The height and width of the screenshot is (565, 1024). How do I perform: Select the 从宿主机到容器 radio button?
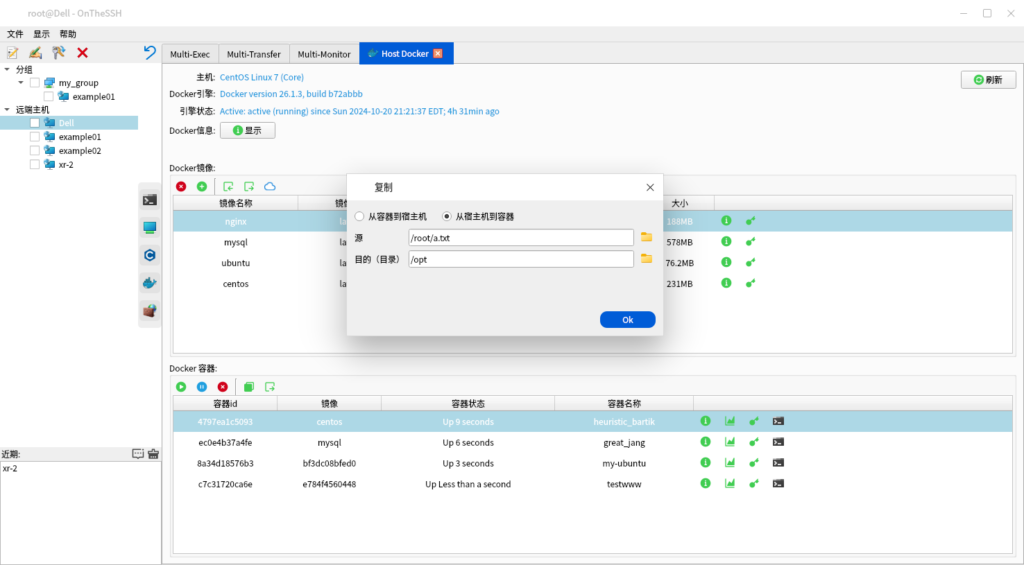point(447,216)
